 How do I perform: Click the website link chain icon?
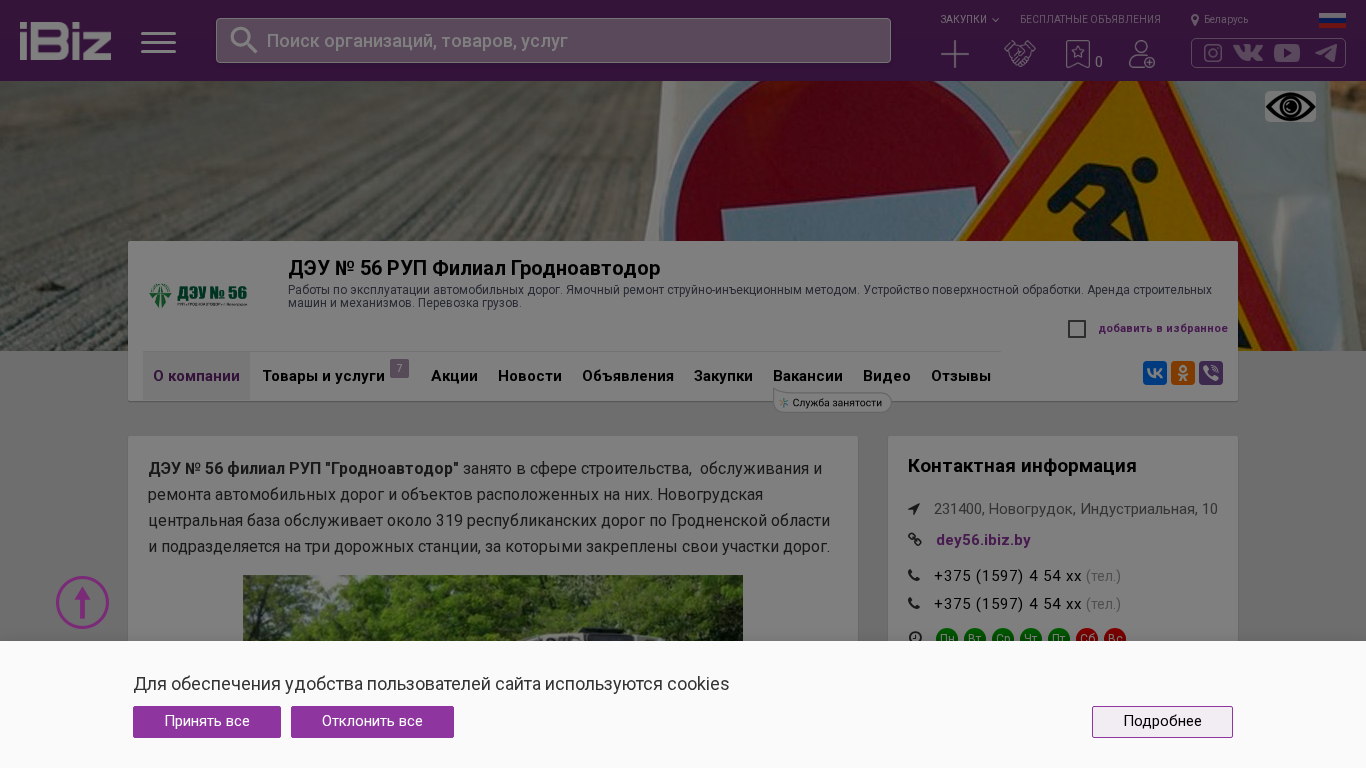[x=914, y=540]
